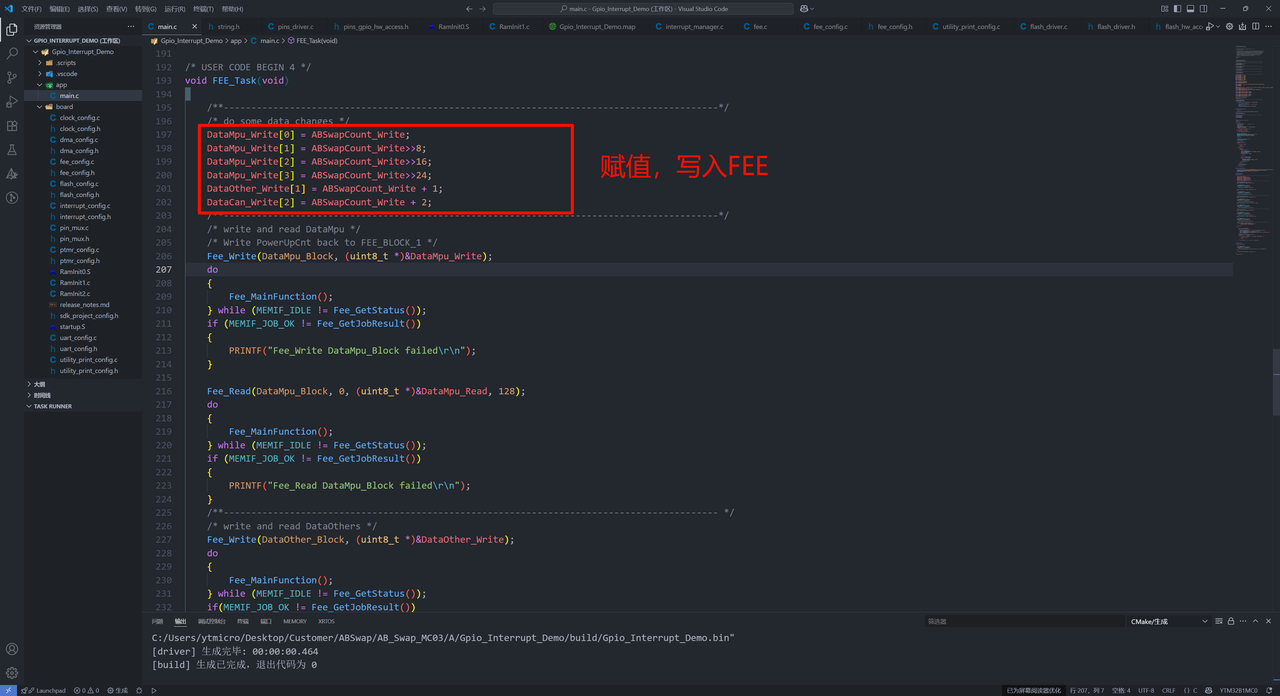The image size is (1280, 696).
Task: Click the UTF-8 encoding status item
Action: pyautogui.click(x=1145, y=690)
